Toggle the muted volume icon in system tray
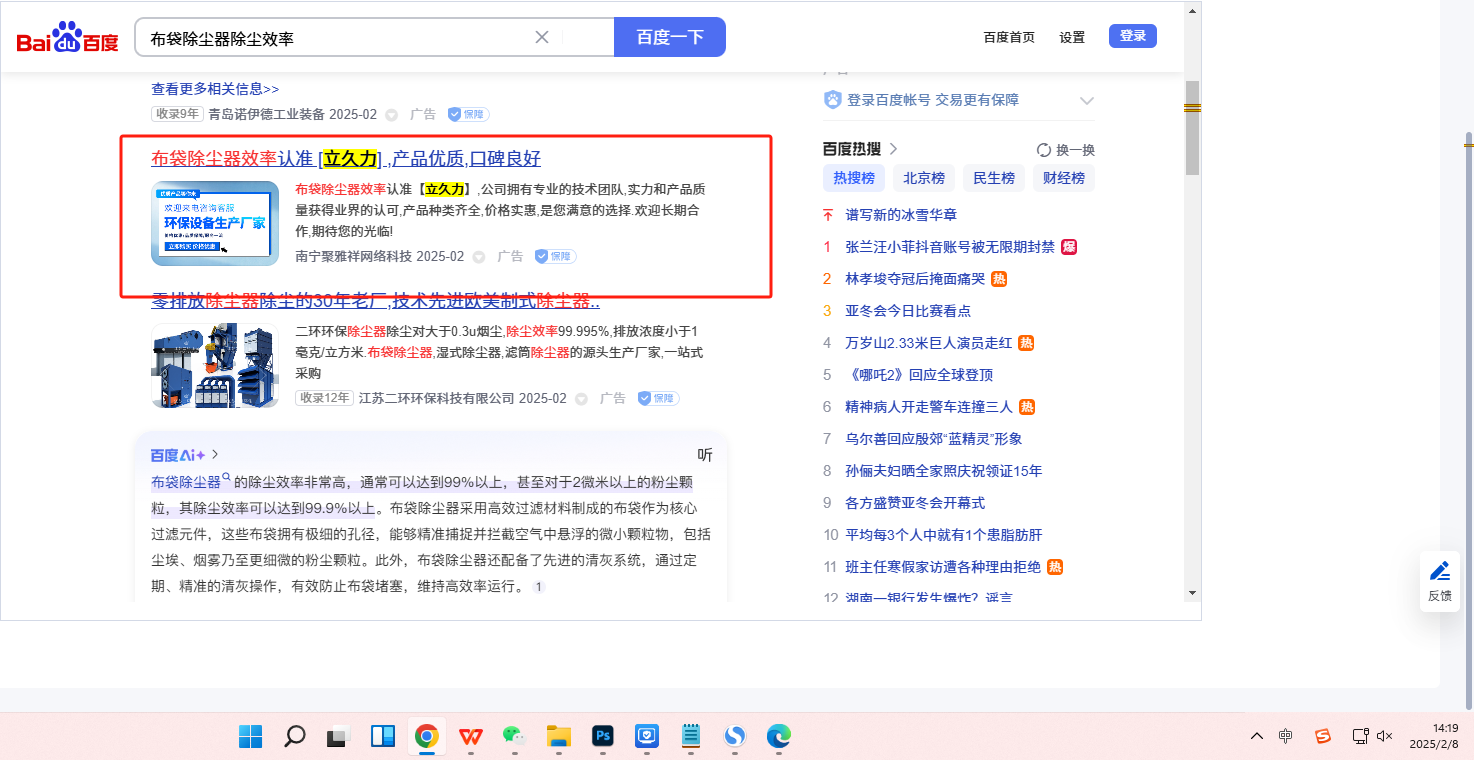Image resolution: width=1474 pixels, height=760 pixels. pos(1385,737)
